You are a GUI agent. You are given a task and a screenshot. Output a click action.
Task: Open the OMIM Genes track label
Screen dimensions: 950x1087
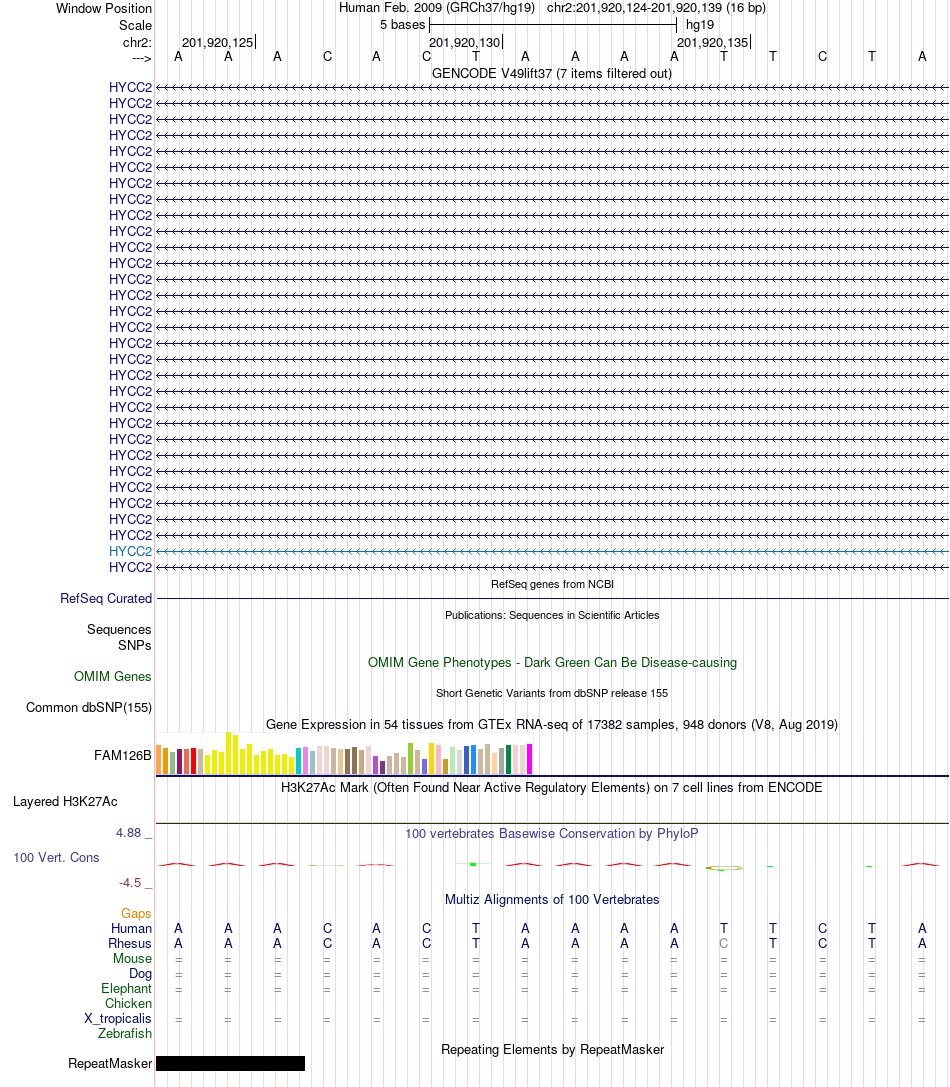(112, 676)
